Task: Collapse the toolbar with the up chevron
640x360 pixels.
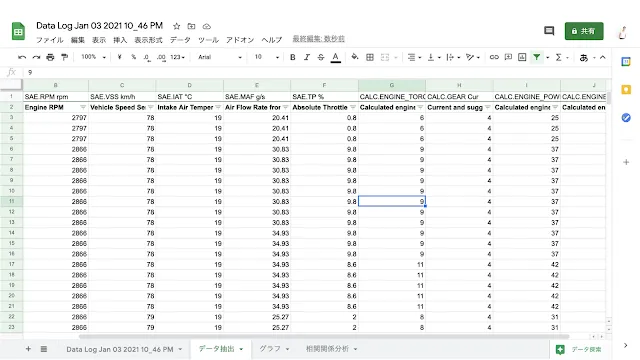Action: point(602,57)
